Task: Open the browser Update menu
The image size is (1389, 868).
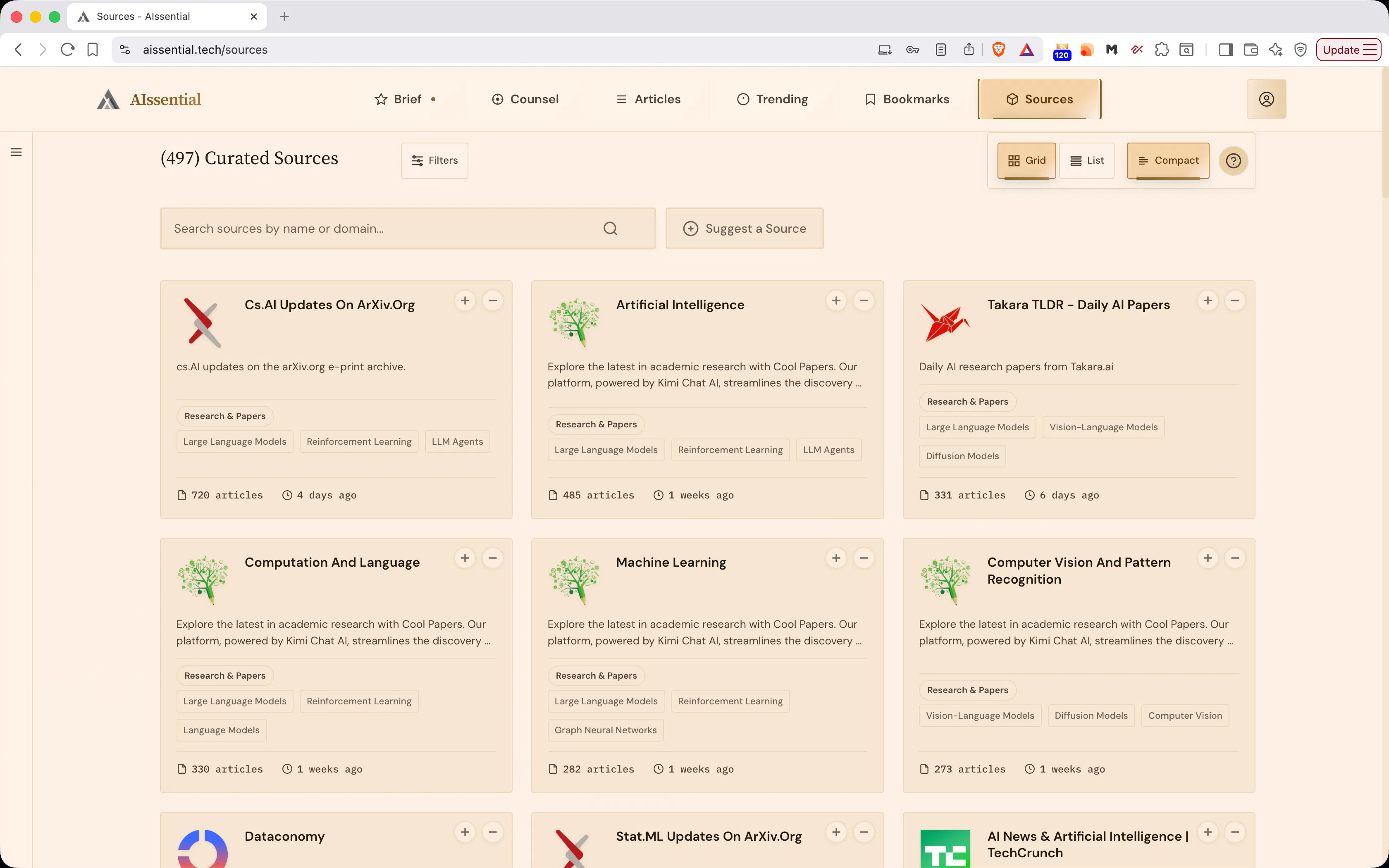Action: point(1348,50)
